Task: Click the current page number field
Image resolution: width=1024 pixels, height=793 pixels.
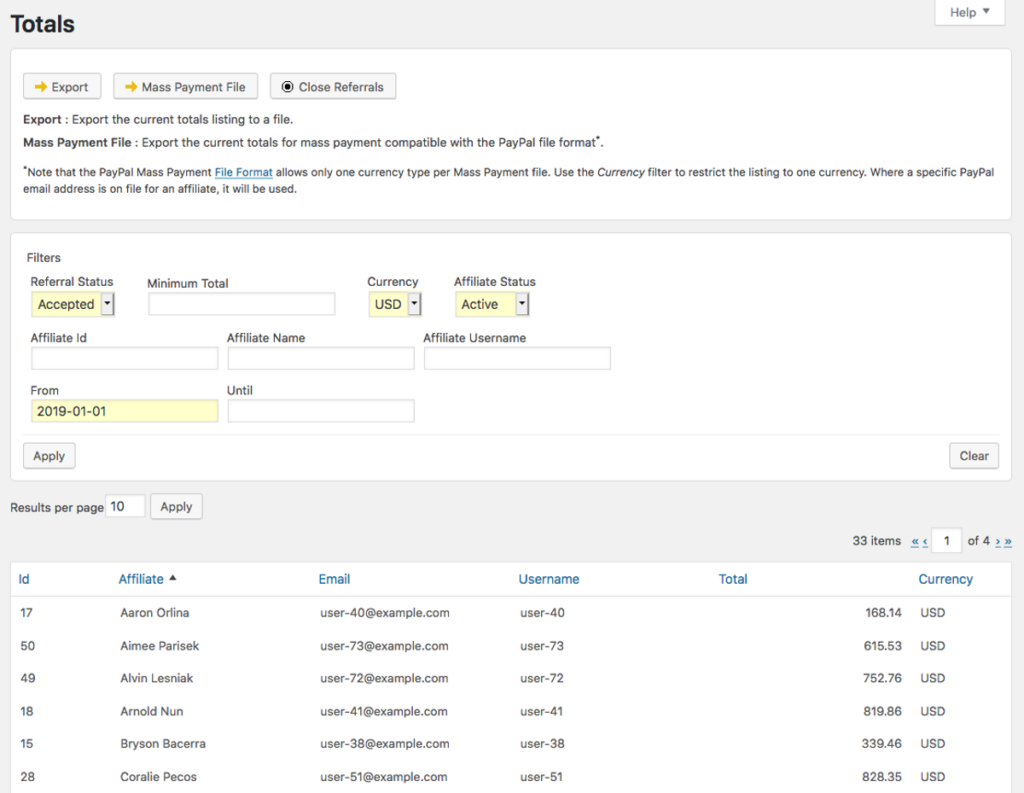Action: click(x=946, y=541)
